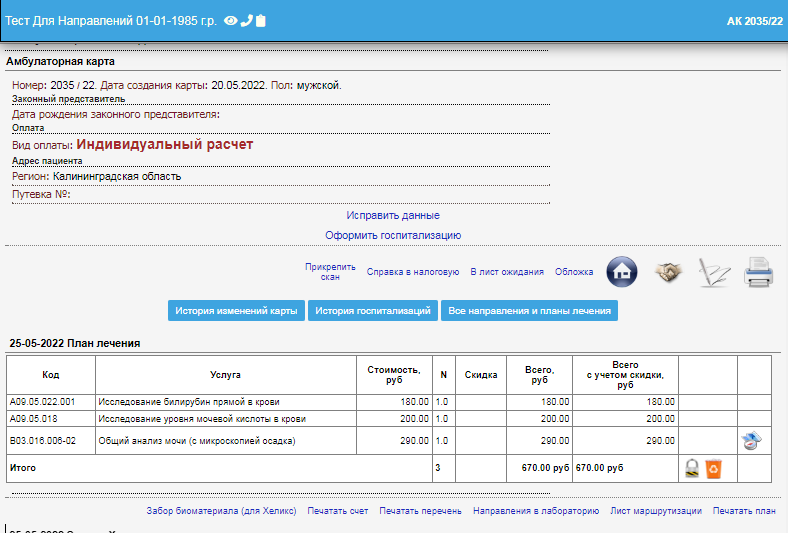Click the Исправить данные link
This screenshot has height=533, width=788.
pyautogui.click(x=393, y=215)
